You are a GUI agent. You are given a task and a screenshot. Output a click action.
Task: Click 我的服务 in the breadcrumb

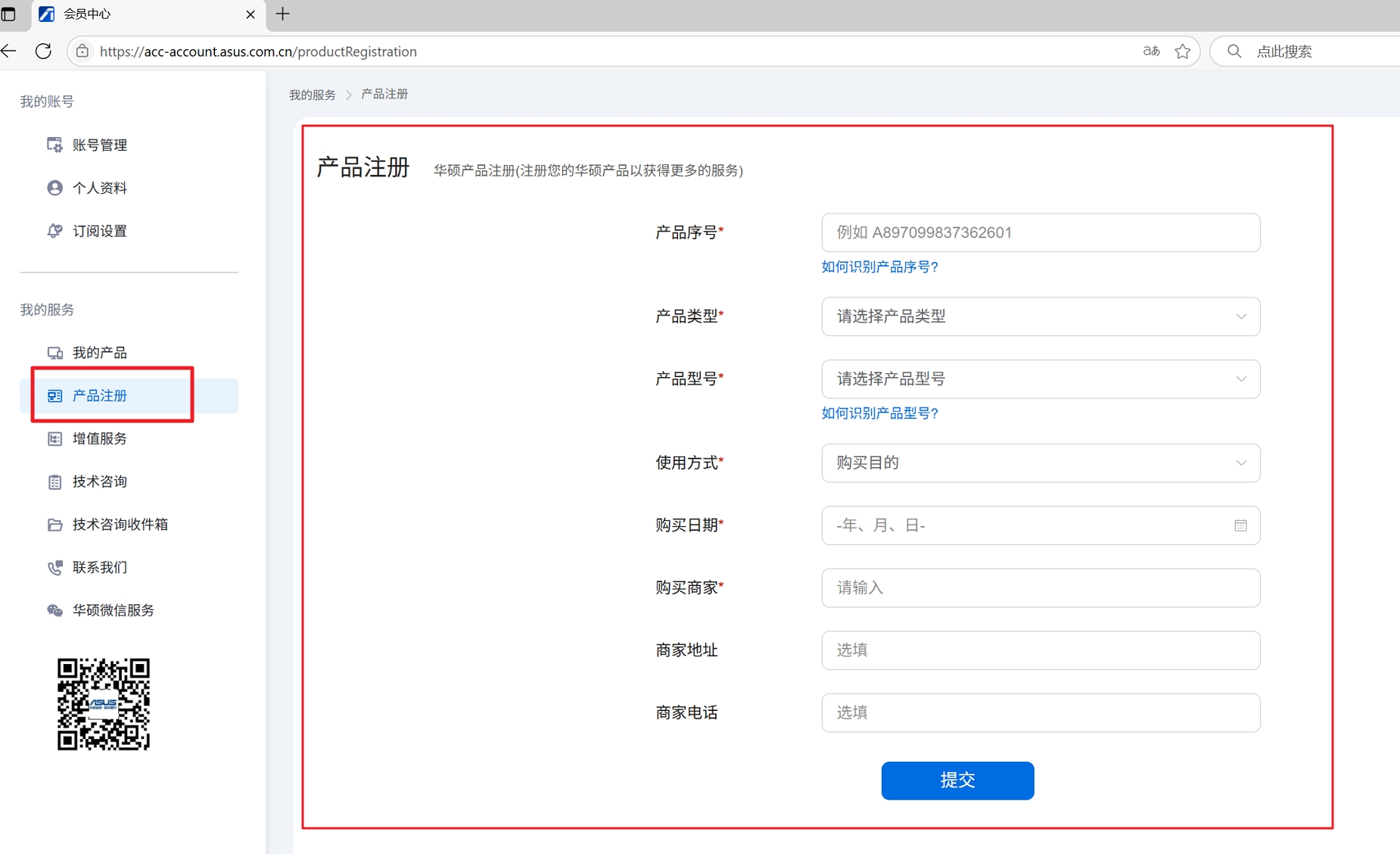coord(312,95)
